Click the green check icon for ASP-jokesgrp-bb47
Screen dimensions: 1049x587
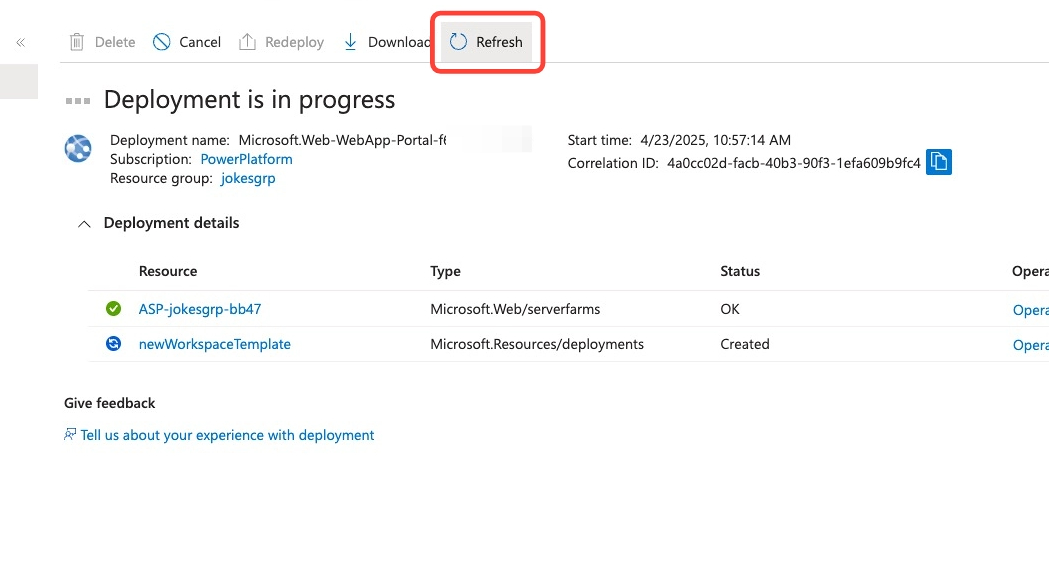114,309
